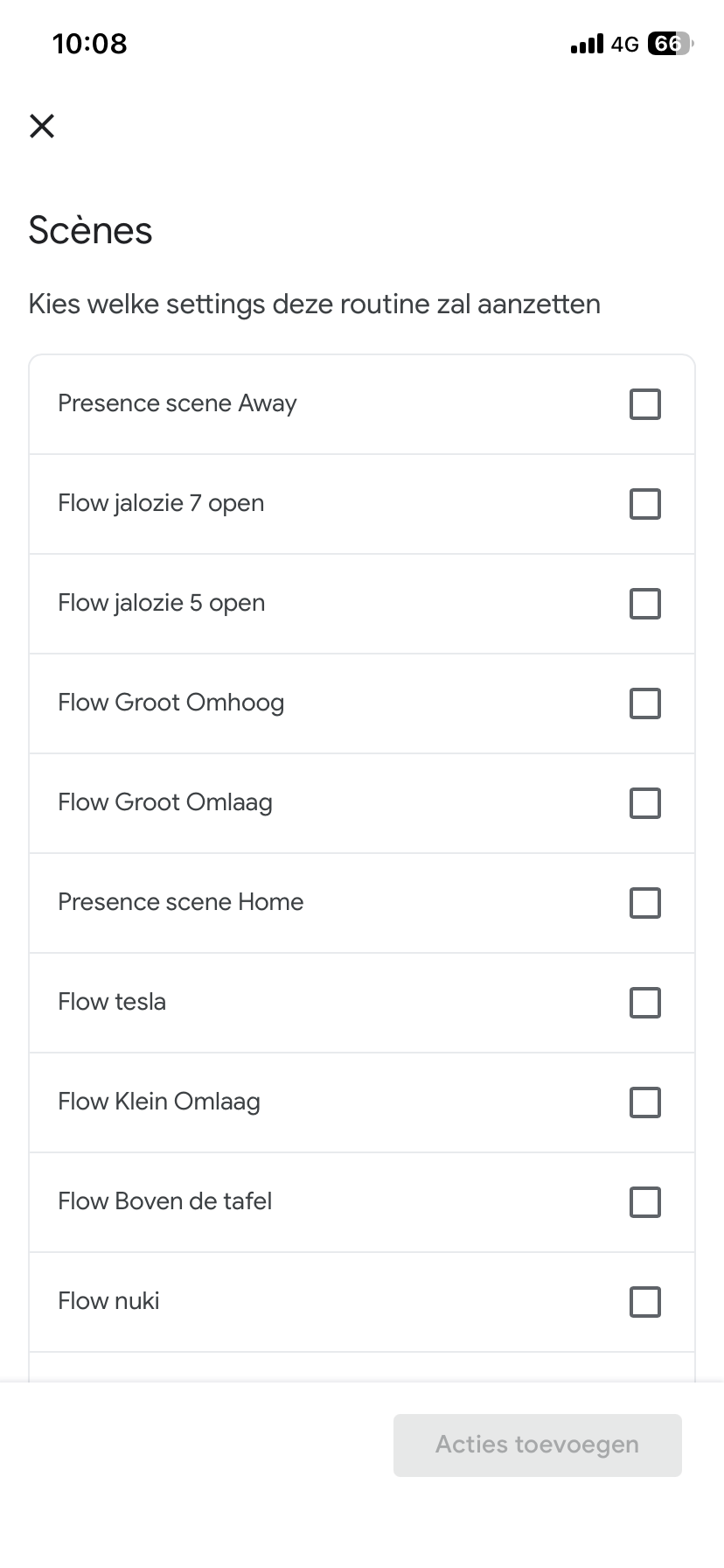Image resolution: width=724 pixels, height=1568 pixels.
Task: Tick the Flow jalozie 7 open checkbox
Action: point(644,504)
